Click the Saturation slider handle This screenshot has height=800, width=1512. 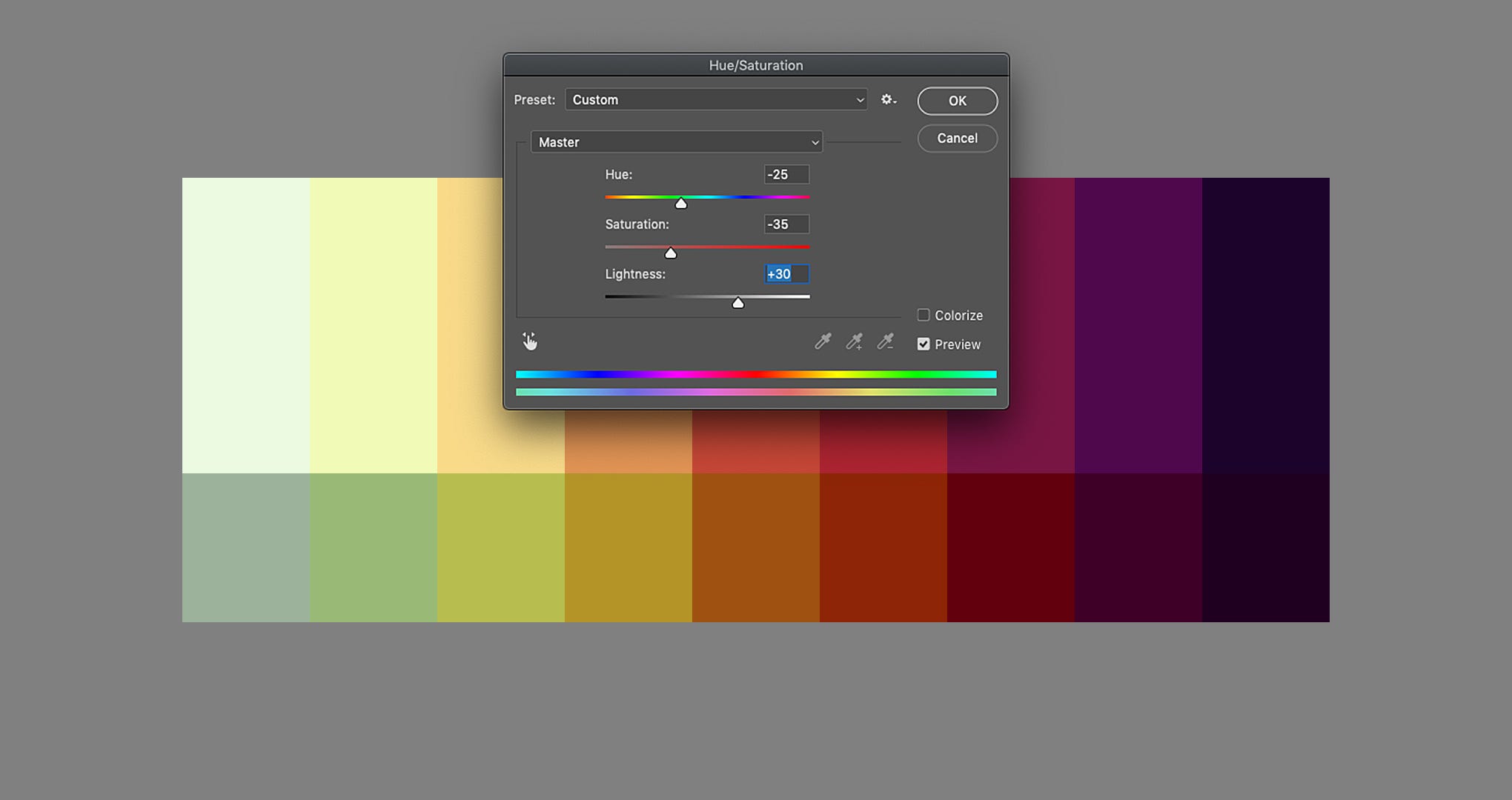(x=671, y=253)
